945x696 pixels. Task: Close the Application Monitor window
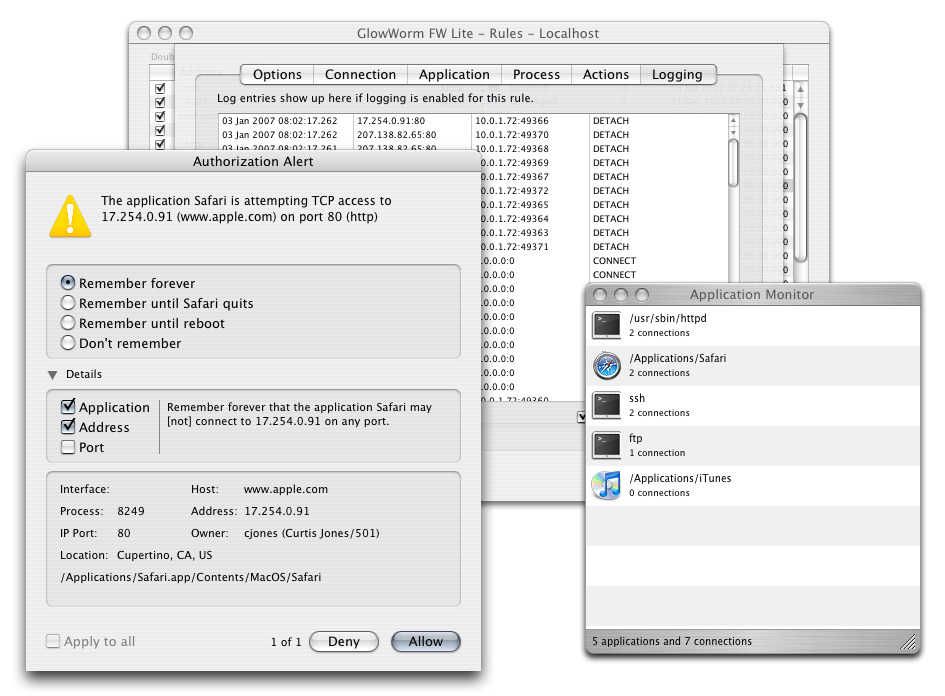point(600,295)
